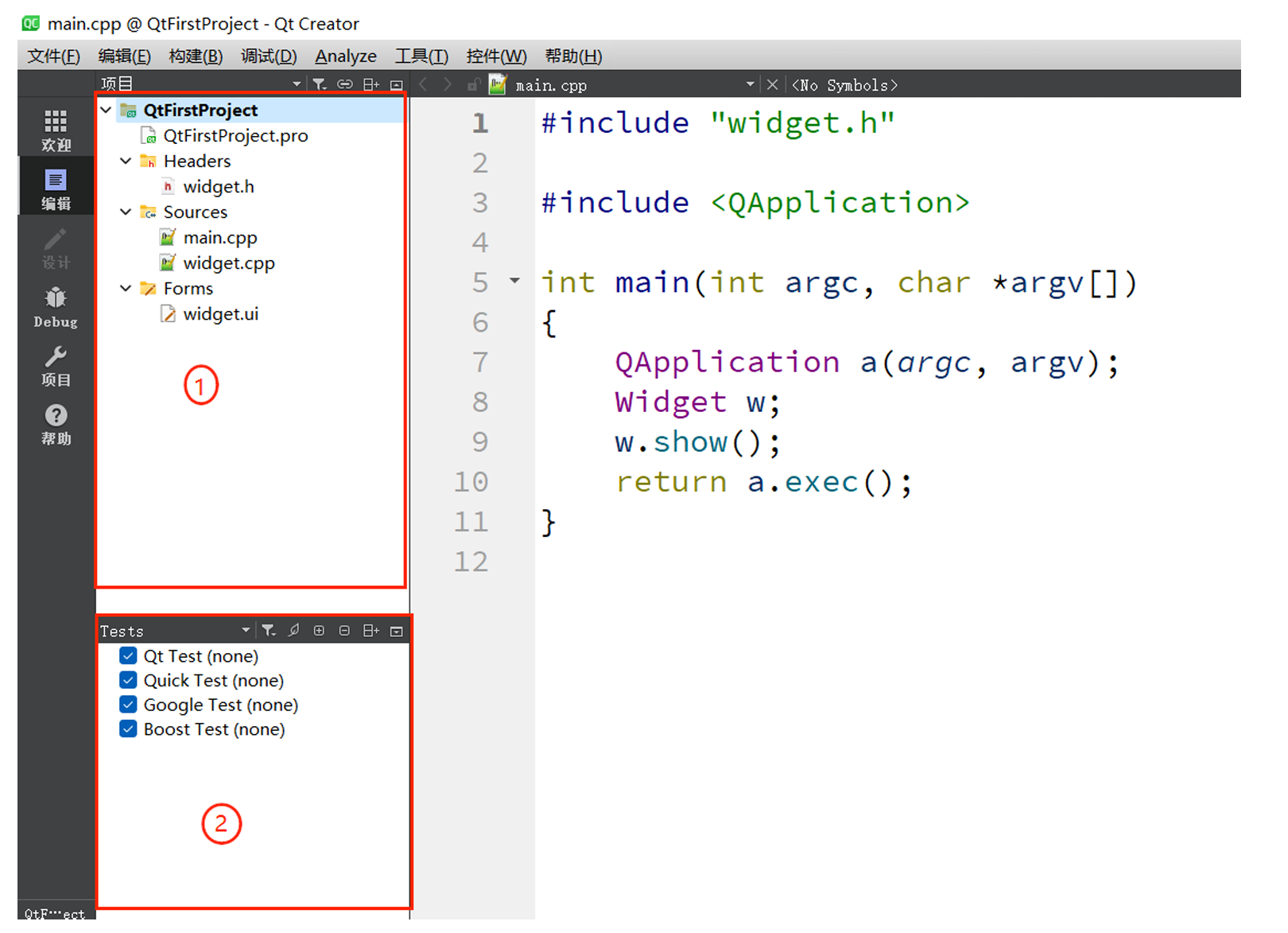Screen dimensions: 1288x933
Task: Open the 构建(B) menu
Action: [x=196, y=56]
